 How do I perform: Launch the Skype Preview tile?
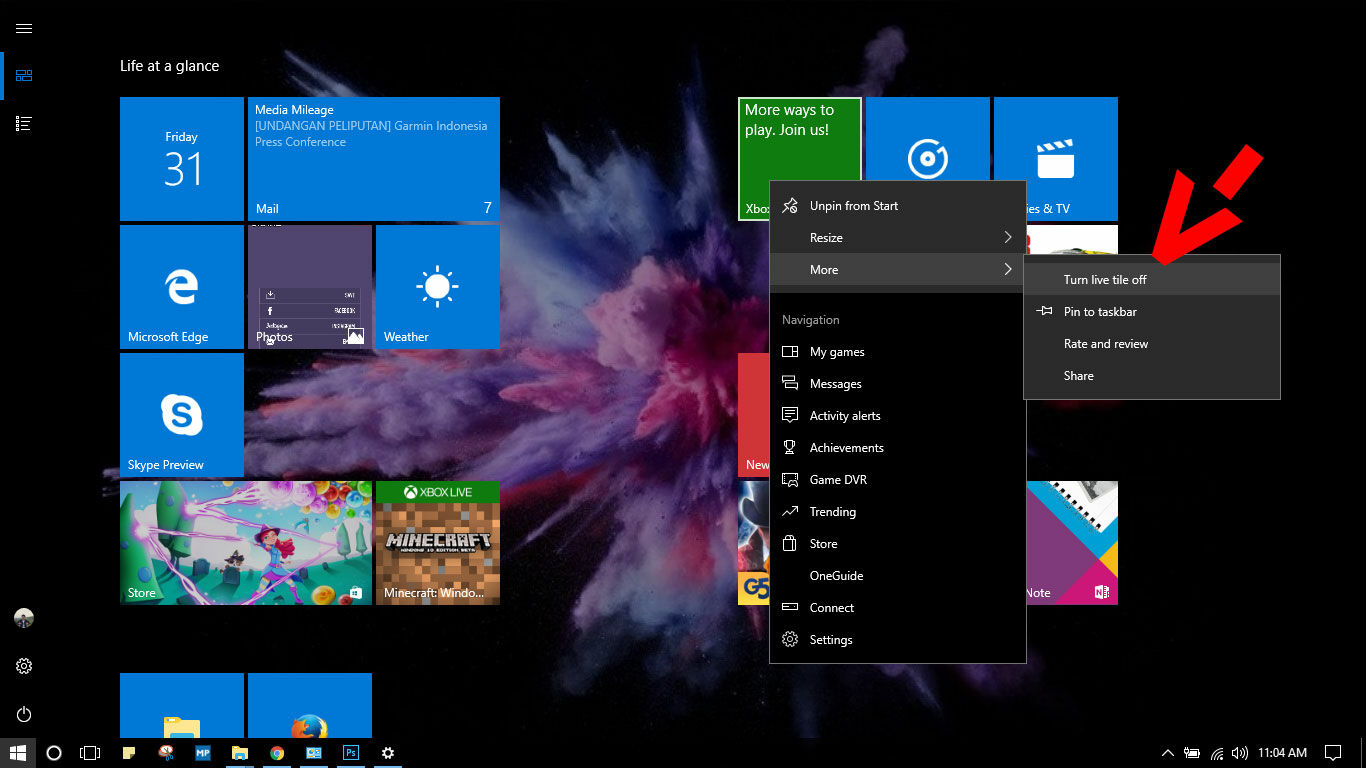182,415
